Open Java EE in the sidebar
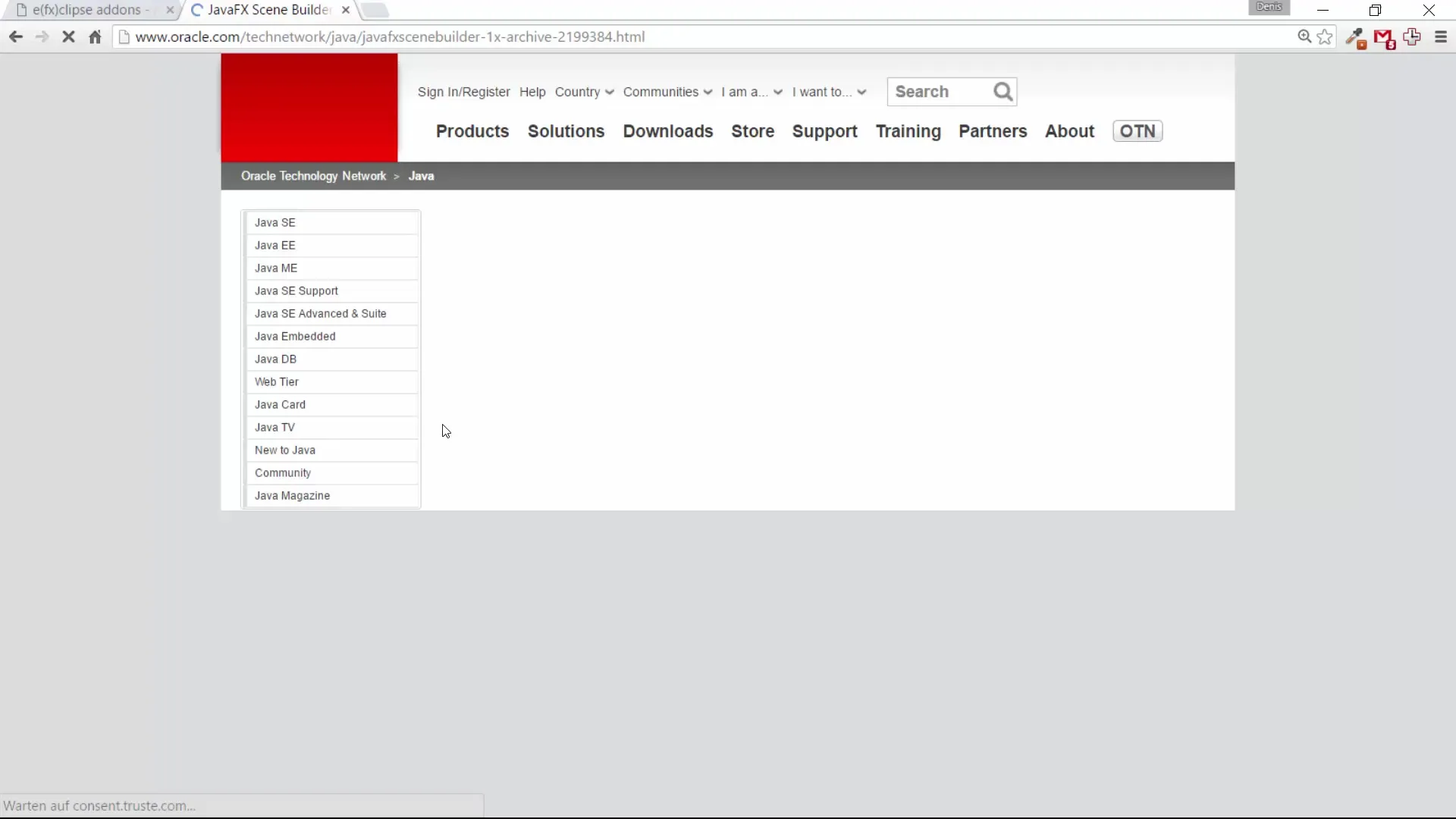 pos(332,246)
